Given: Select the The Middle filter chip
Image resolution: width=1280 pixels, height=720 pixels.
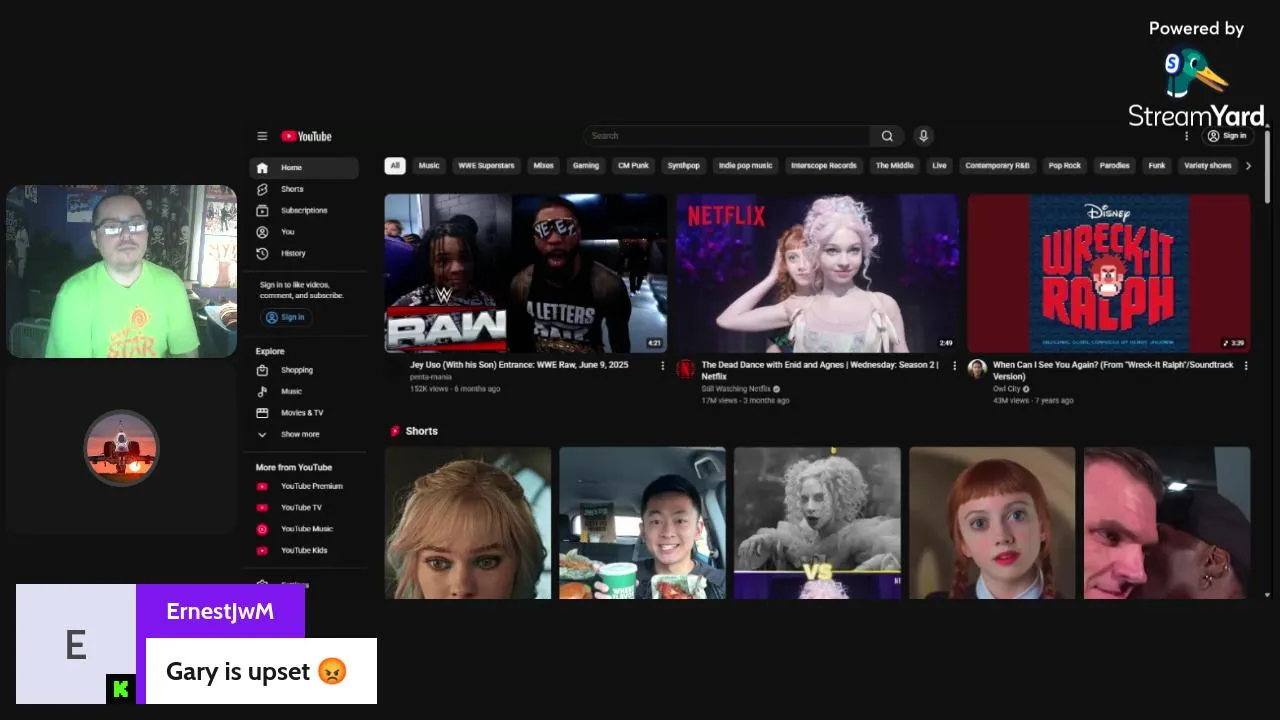Looking at the screenshot, I should pos(895,166).
